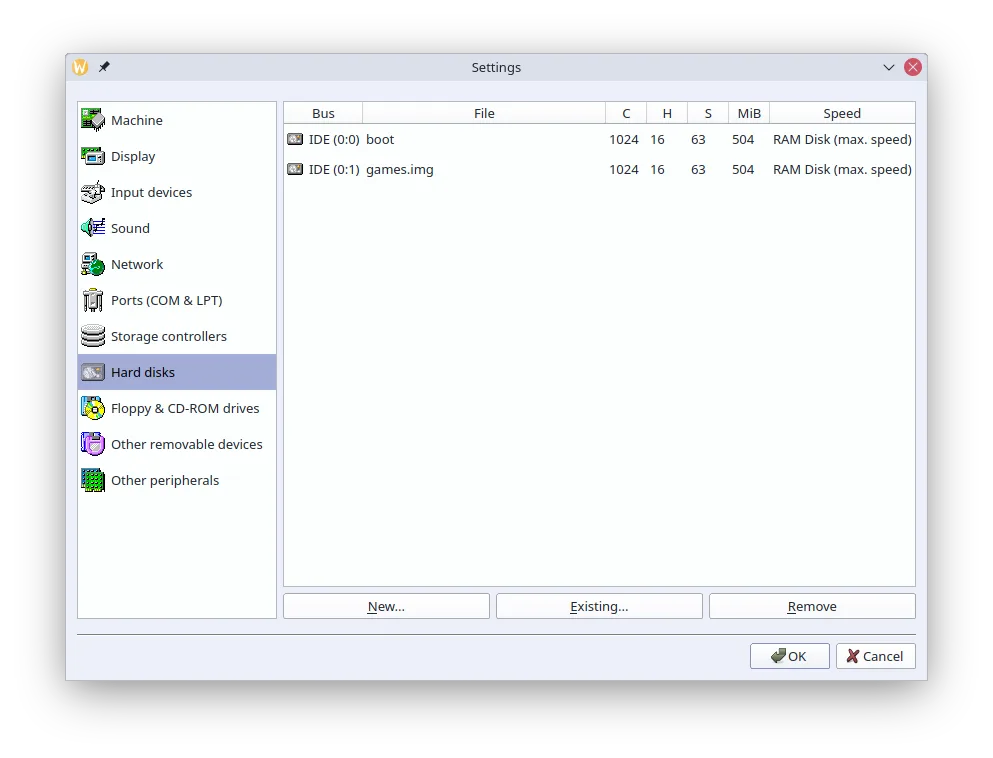The image size is (993, 758).
Task: Open Storage controllers page
Action: 177,336
